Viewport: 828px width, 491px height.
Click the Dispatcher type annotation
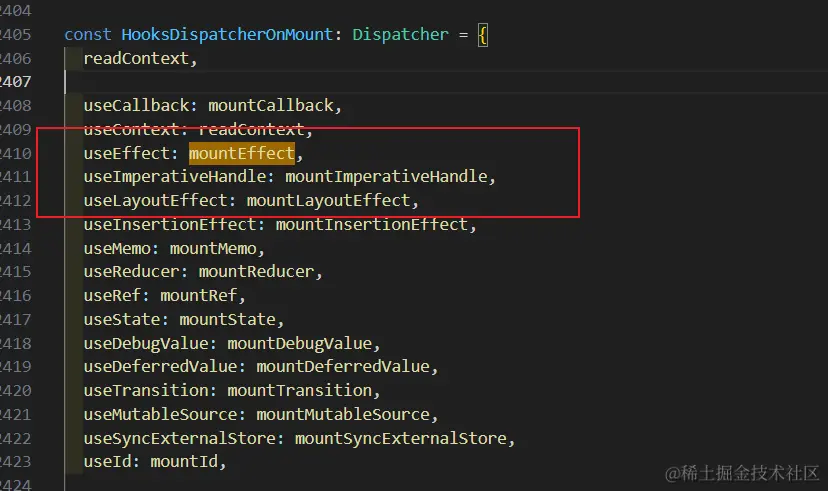click(x=400, y=34)
